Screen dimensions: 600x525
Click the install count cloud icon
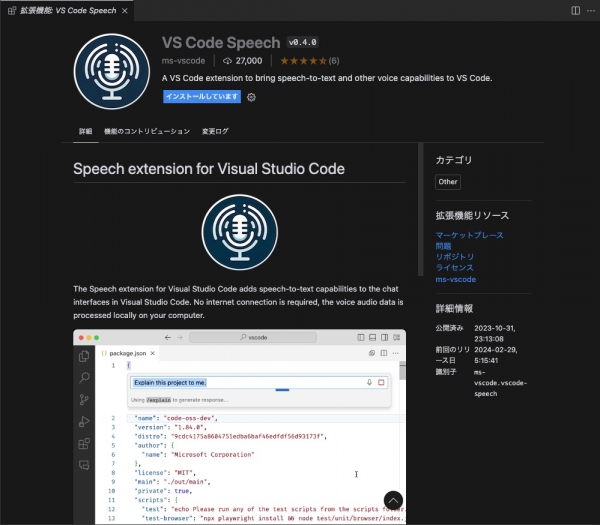pos(227,61)
